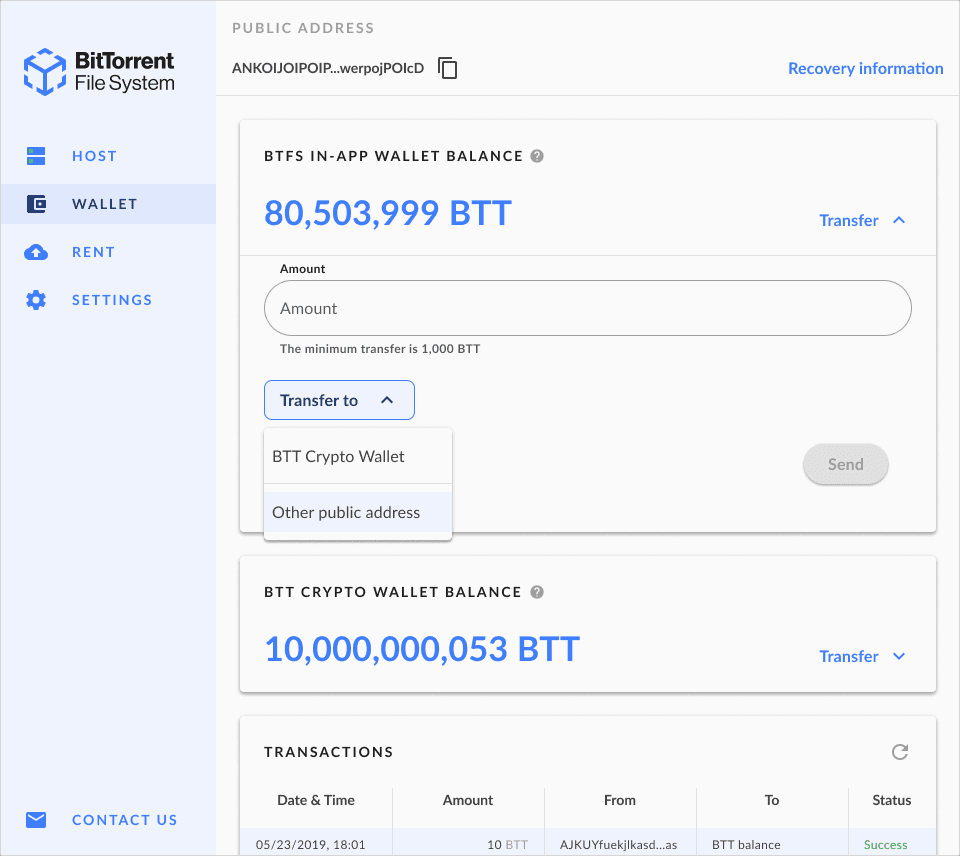Refresh the transactions list

pyautogui.click(x=899, y=751)
